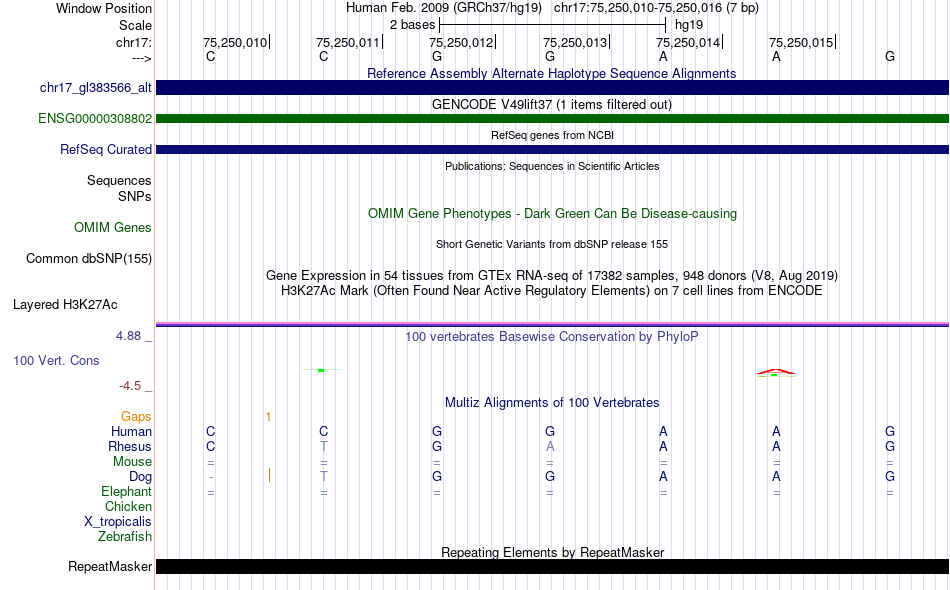Screen dimensions: 950x590
Task: Click the Scale label
Action: pos(135,25)
